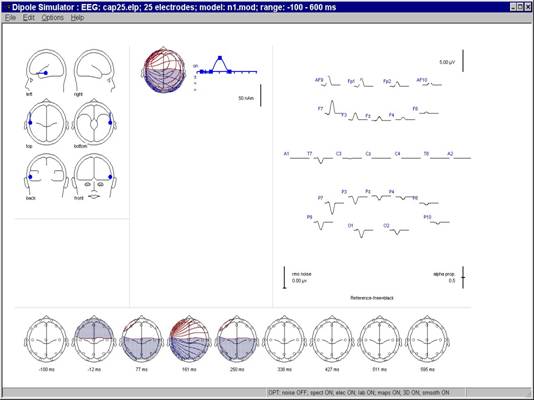
Task: Adjust the alpha prop. slider
Action: pyautogui.click(x=463, y=277)
